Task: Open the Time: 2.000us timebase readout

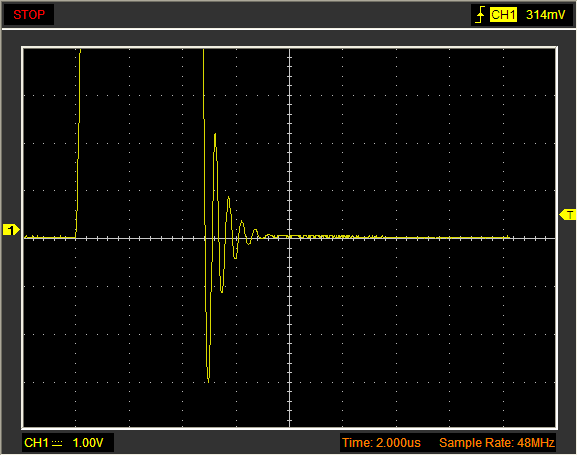Action: pyautogui.click(x=381, y=443)
